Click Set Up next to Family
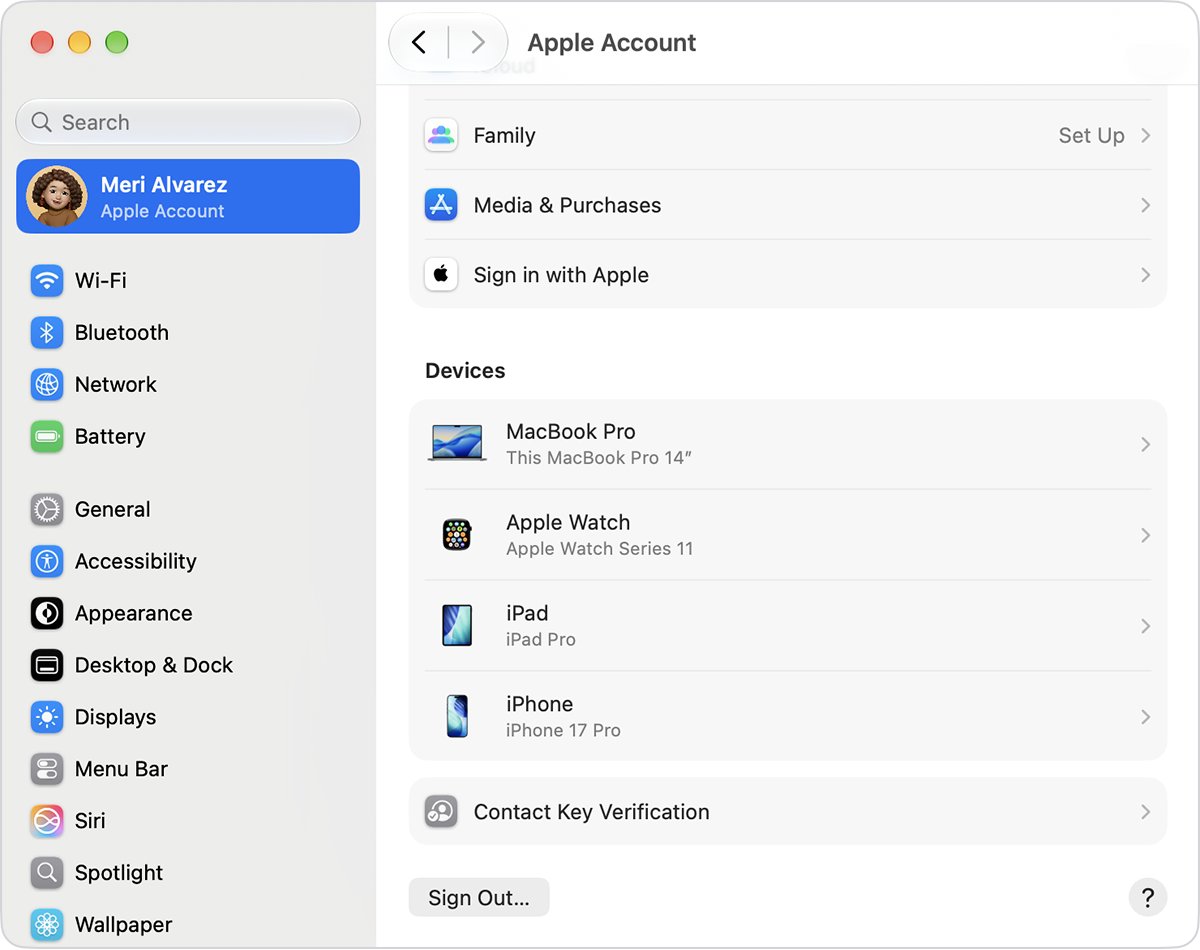The image size is (1200, 950). pos(1091,135)
